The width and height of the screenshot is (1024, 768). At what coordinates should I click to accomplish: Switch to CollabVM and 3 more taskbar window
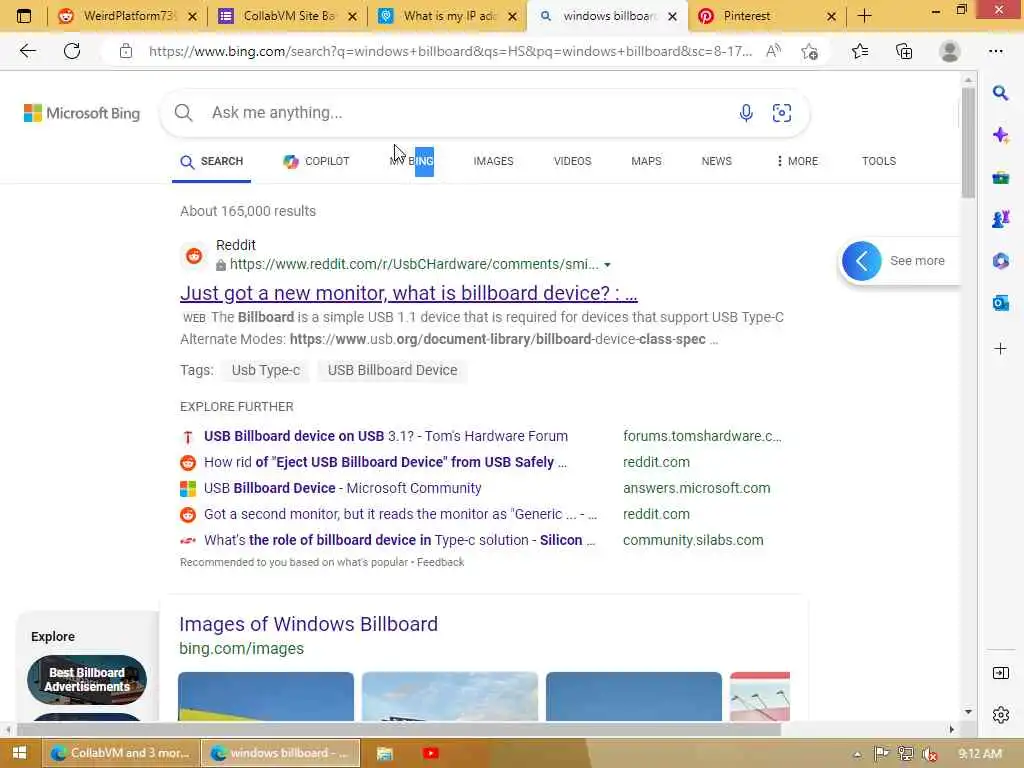click(121, 753)
